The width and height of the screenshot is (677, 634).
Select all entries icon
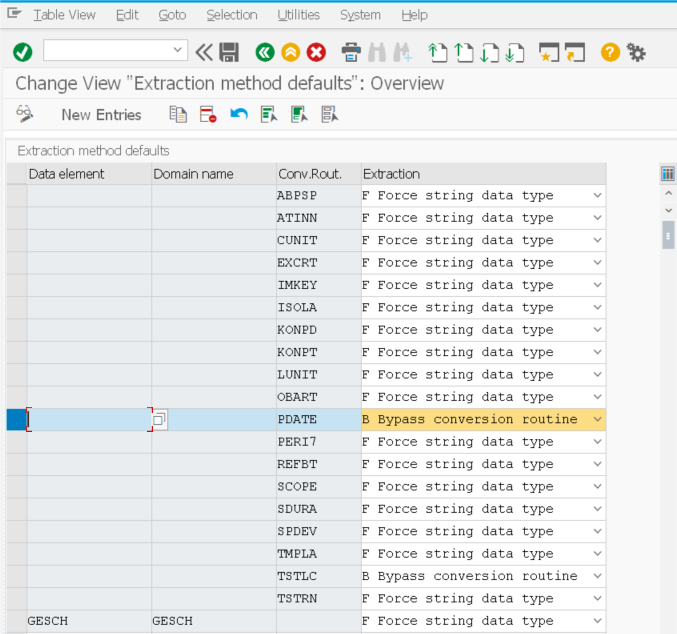coord(269,114)
